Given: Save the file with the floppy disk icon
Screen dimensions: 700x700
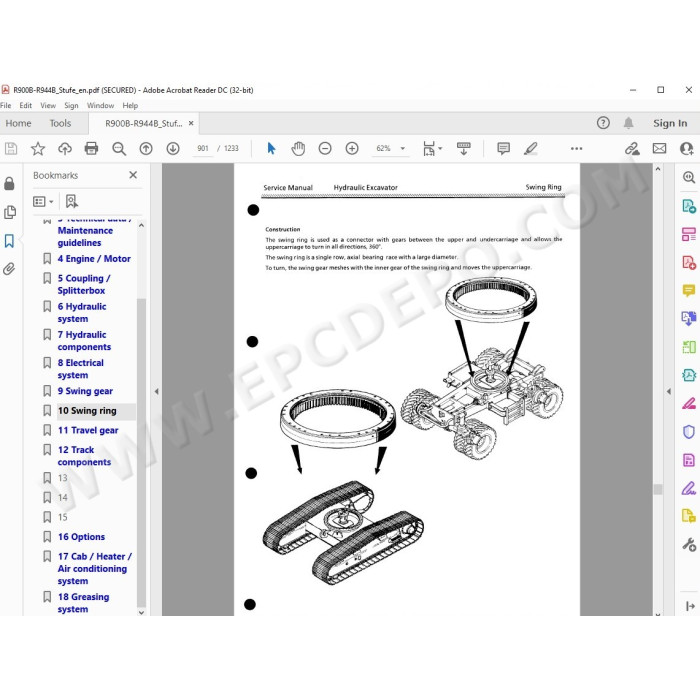Looking at the screenshot, I should click(x=11, y=148).
